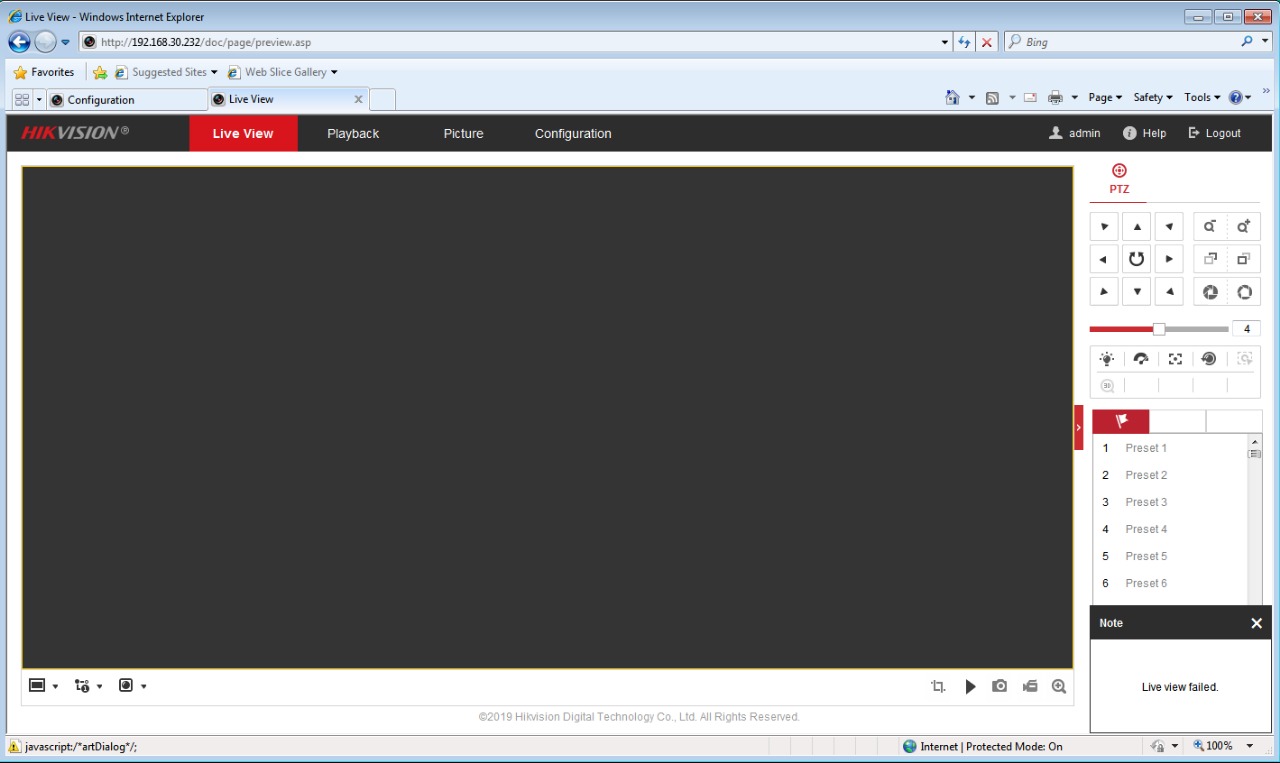
Task: Click the PTZ speed slider handle
Action: coord(1159,329)
